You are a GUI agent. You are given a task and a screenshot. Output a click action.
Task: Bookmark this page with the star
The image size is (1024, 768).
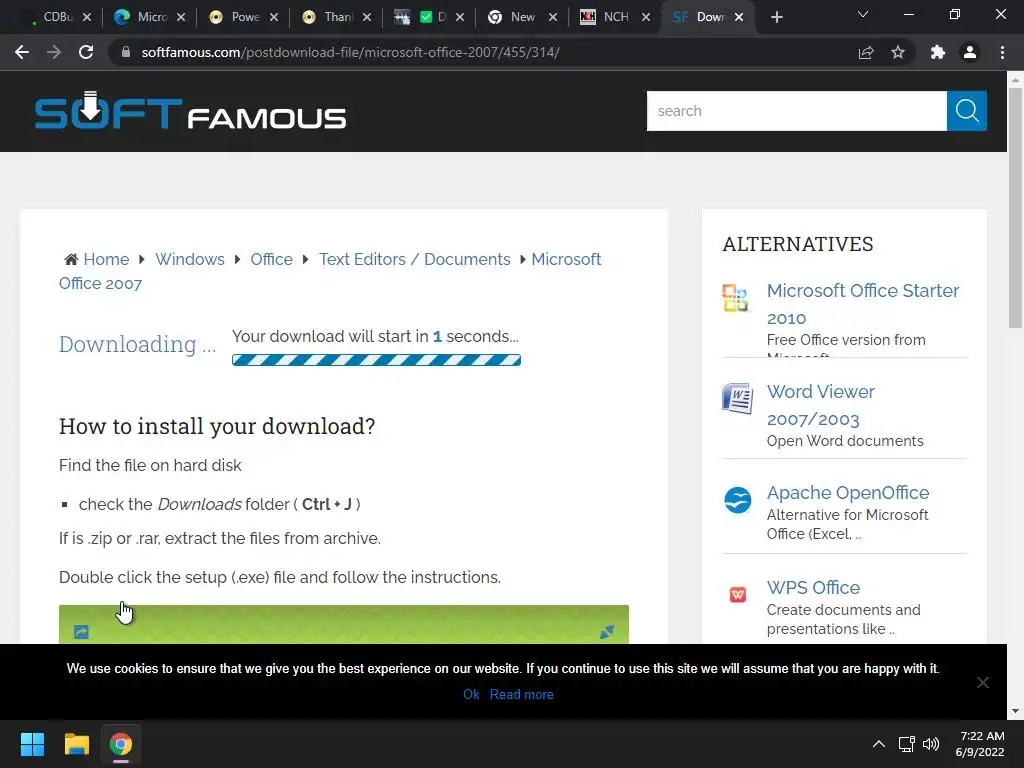point(898,52)
